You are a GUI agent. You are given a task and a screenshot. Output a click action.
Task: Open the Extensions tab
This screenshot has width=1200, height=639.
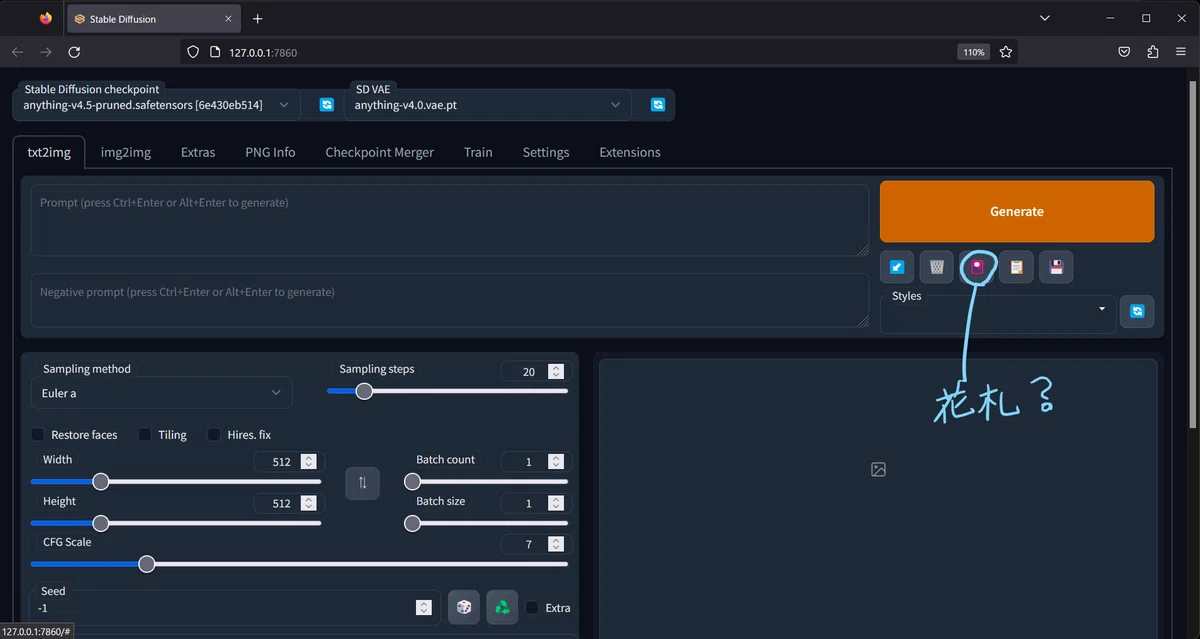(630, 152)
